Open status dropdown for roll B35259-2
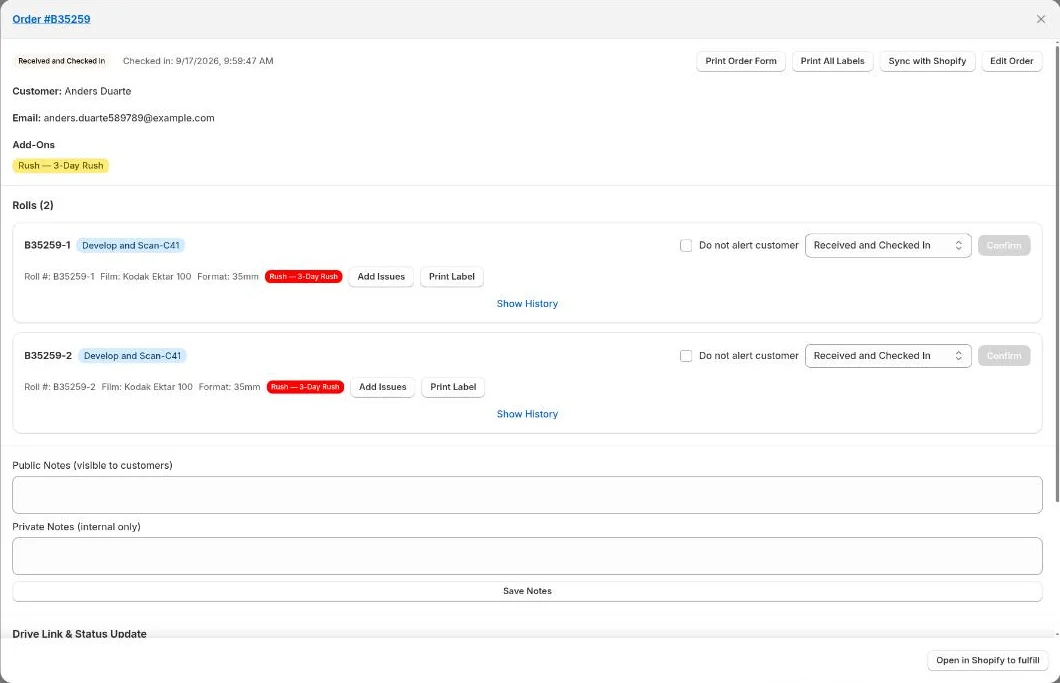Viewport: 1060px width, 683px height. (x=888, y=356)
